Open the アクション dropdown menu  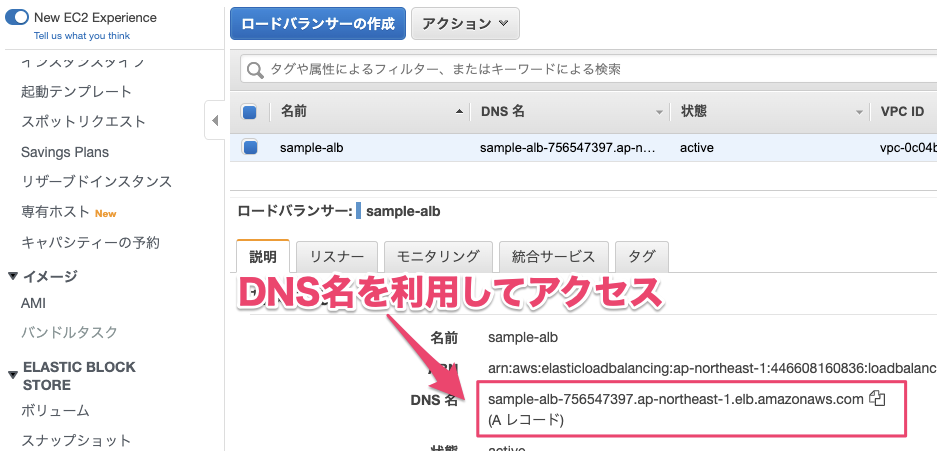pos(465,23)
